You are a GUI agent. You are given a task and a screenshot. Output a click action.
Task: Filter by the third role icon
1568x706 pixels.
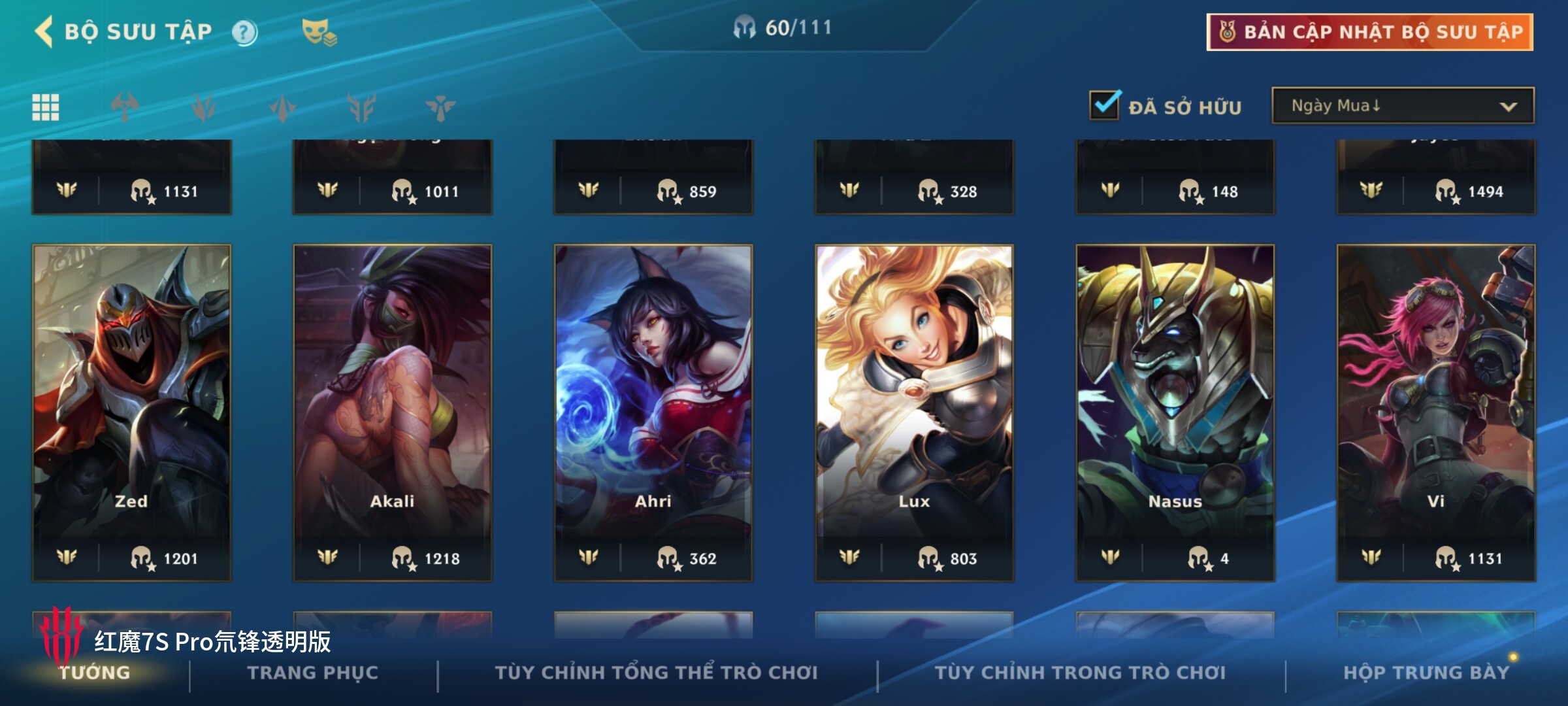pyautogui.click(x=283, y=107)
